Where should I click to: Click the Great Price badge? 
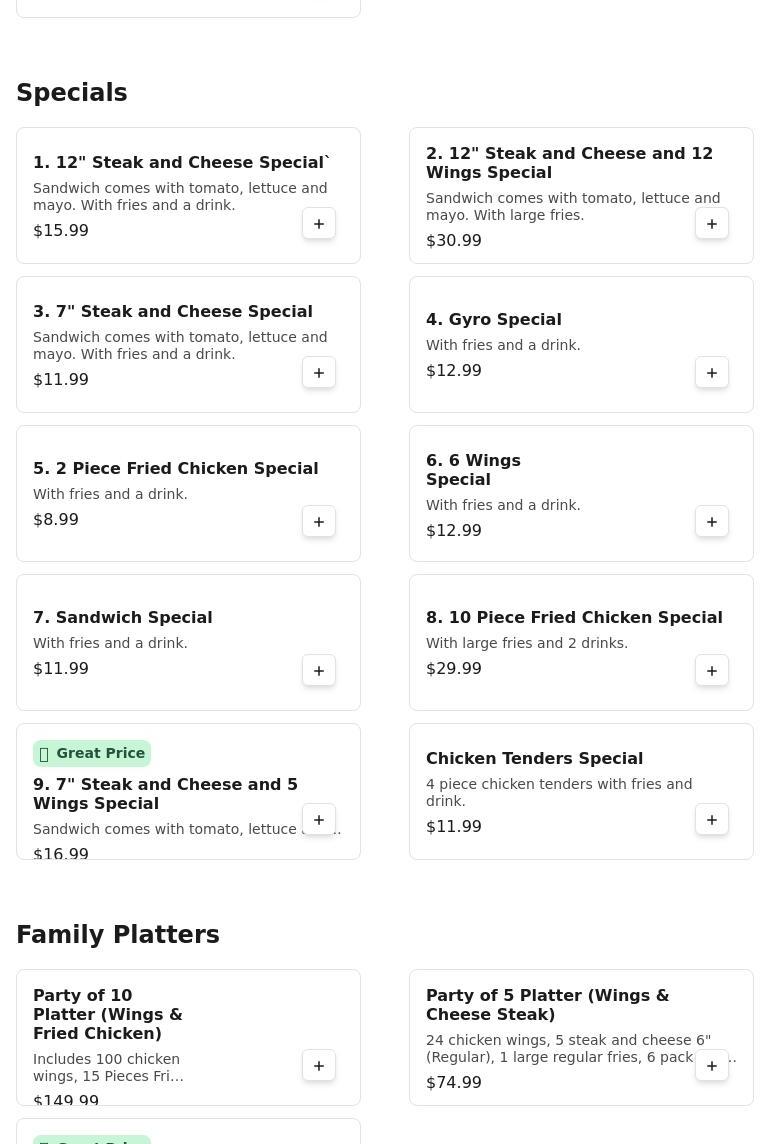pos(92,753)
